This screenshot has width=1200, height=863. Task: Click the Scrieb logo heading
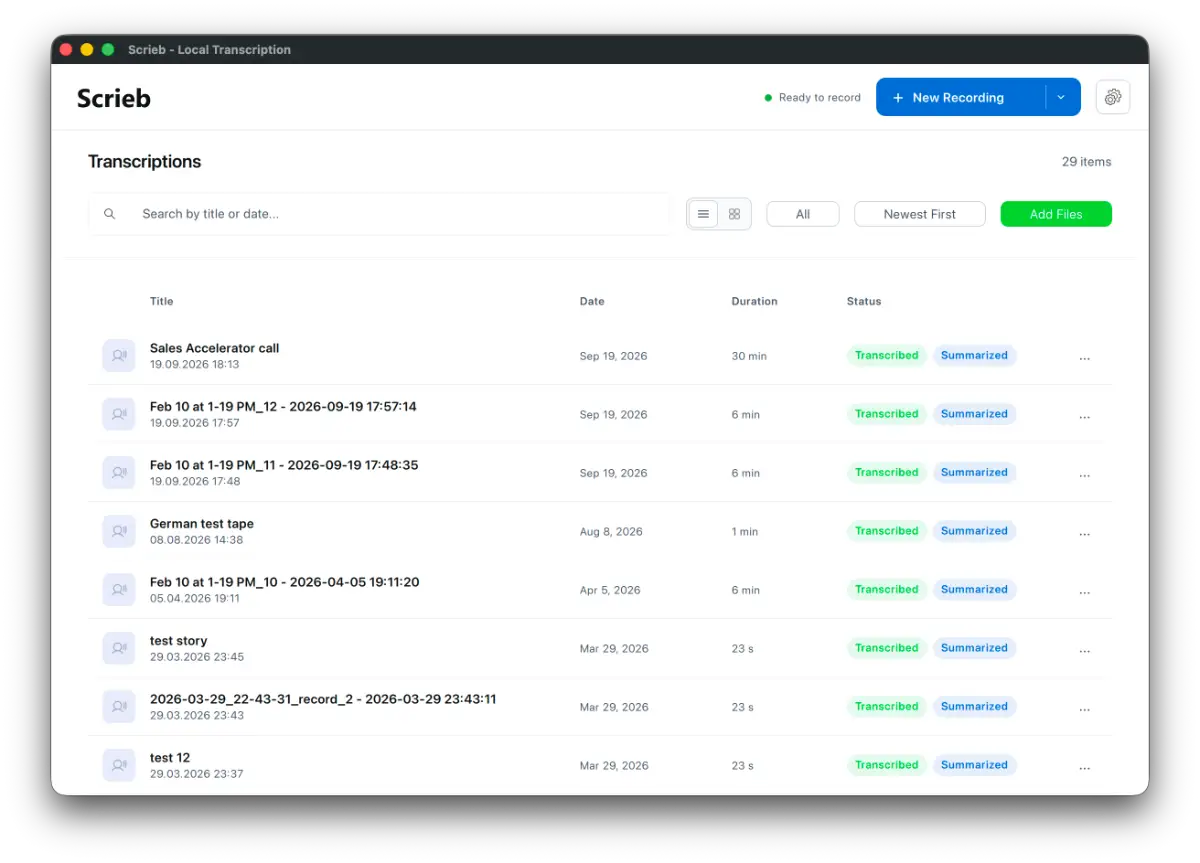[114, 98]
